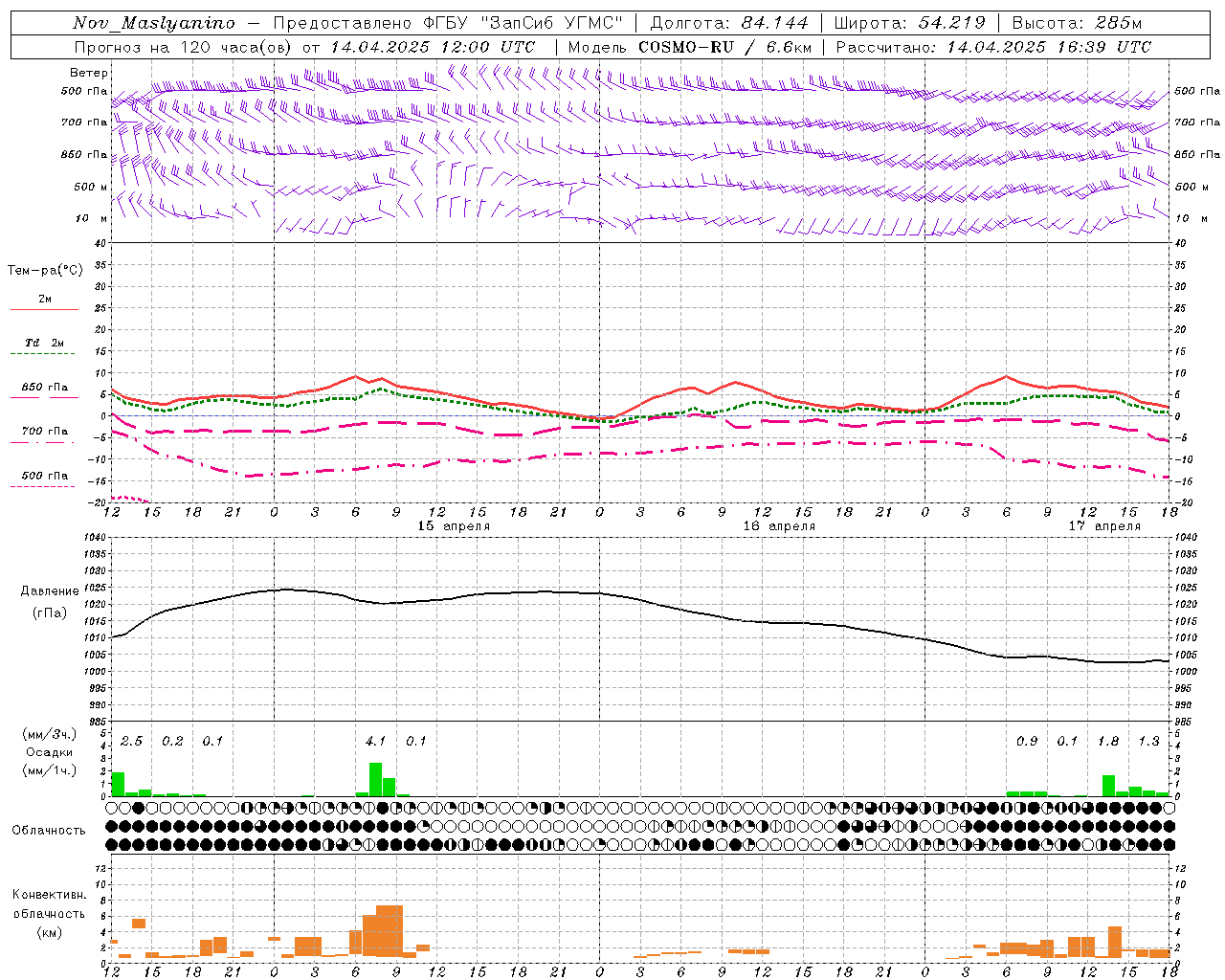Click the 4.1 precipitation total
1225x980 pixels.
click(x=375, y=742)
